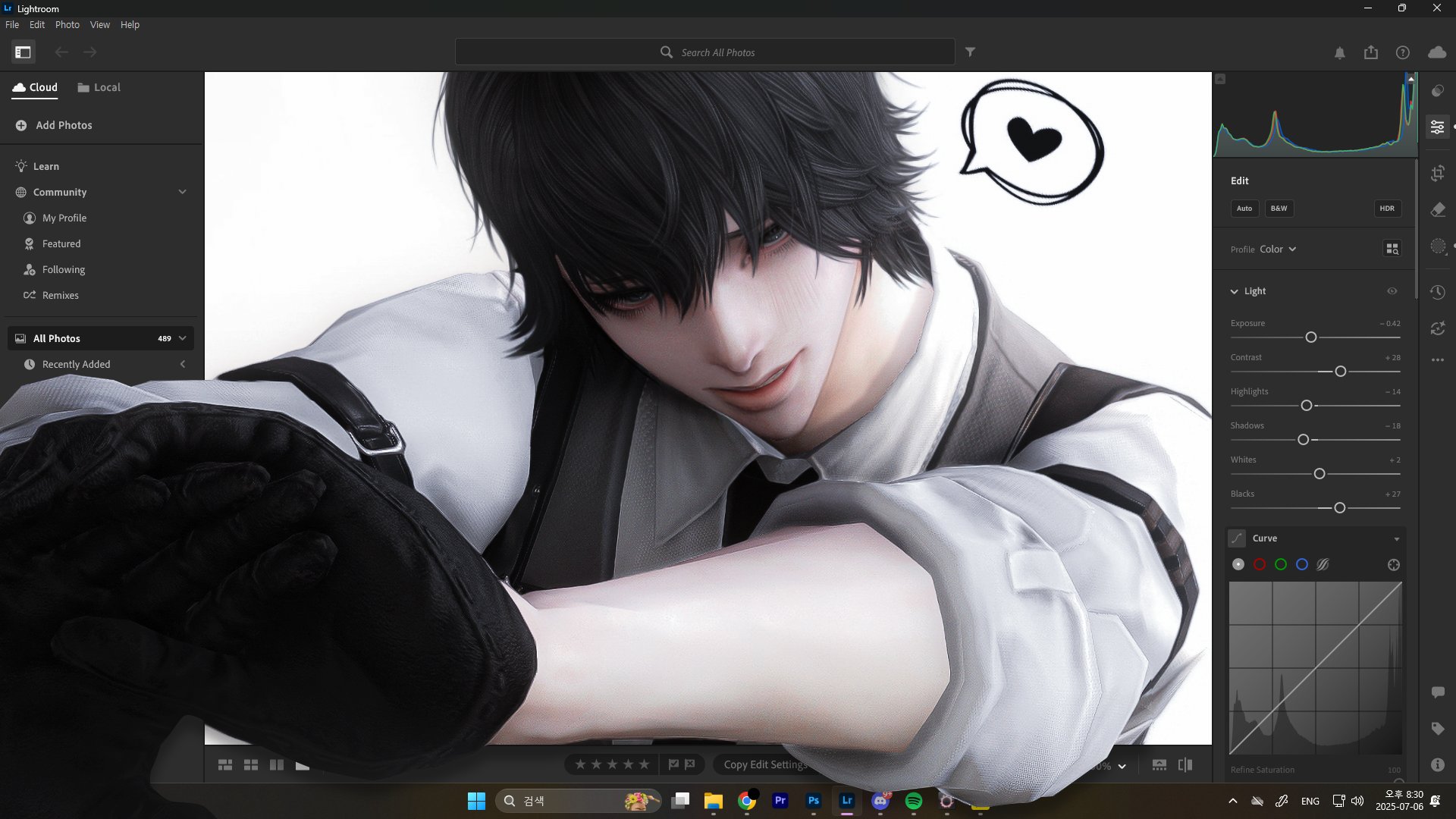Open the notifications bell
The image size is (1456, 819).
pyautogui.click(x=1340, y=52)
